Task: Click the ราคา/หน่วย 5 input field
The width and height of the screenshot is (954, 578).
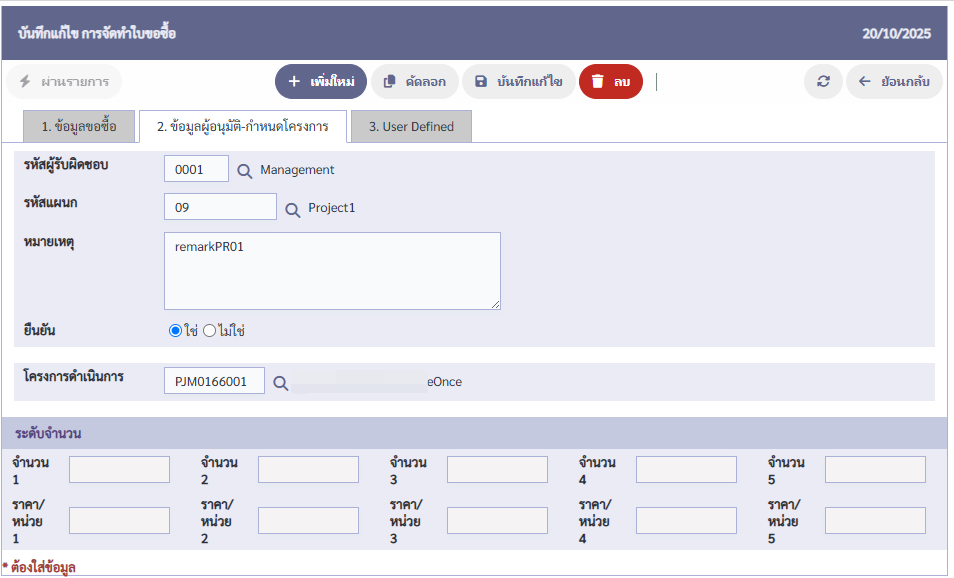Action: pos(875,520)
